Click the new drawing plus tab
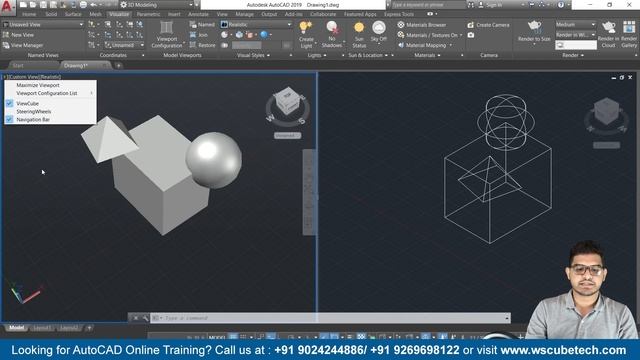Viewport: 640px width, 360px height. [118, 65]
